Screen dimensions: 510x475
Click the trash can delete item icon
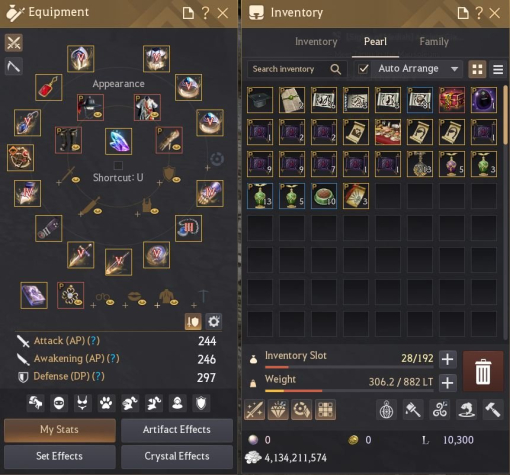(483, 371)
